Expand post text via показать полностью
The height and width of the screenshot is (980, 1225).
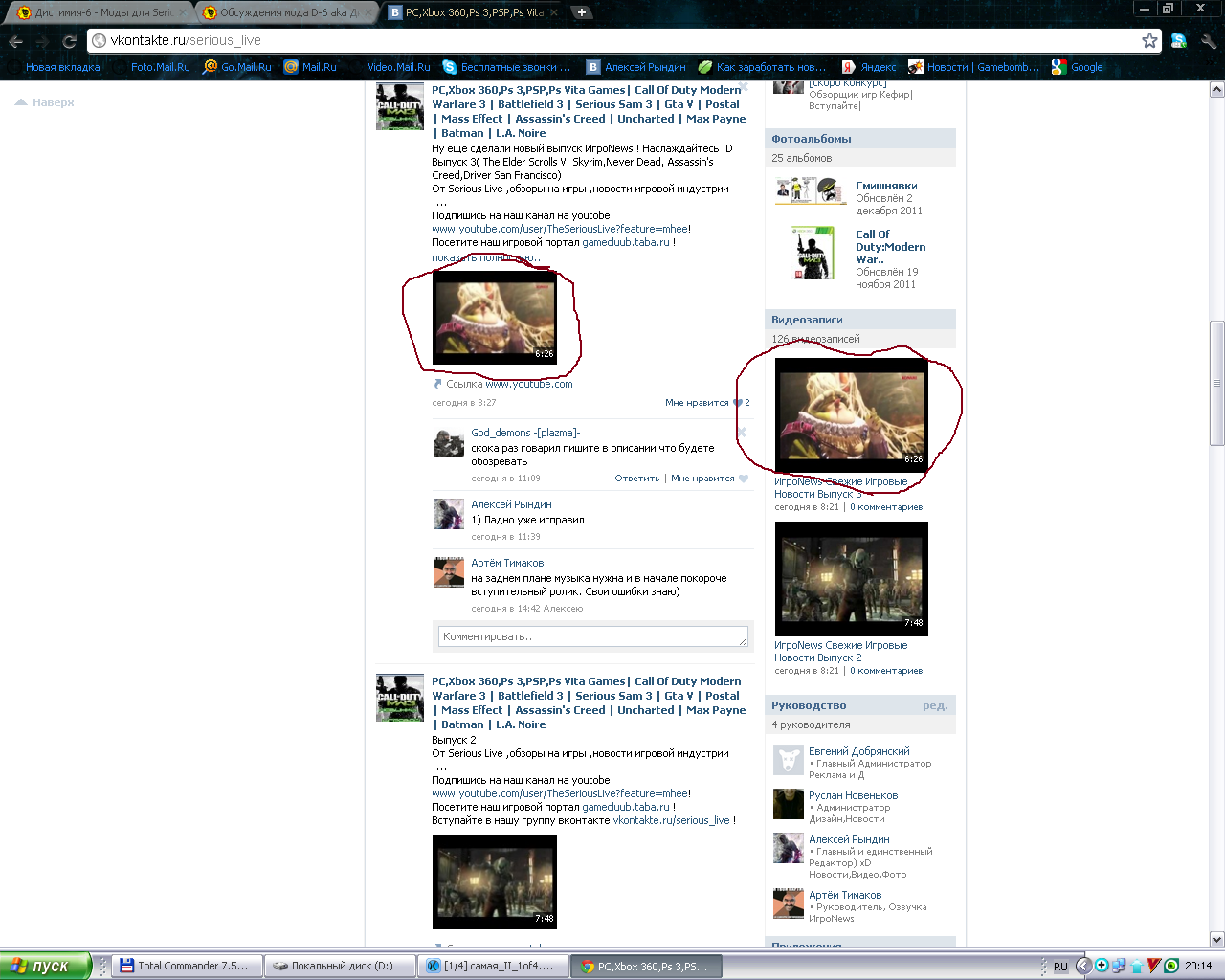click(485, 257)
